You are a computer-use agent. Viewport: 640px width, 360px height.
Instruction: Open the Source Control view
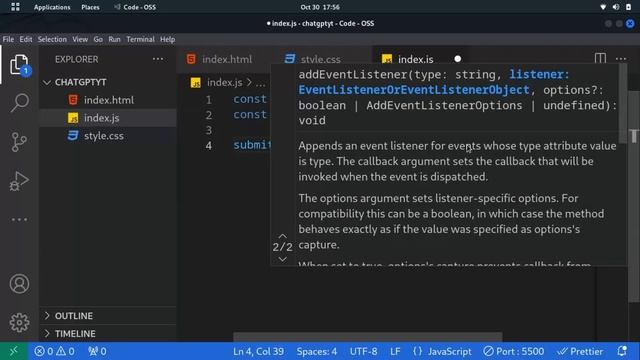pyautogui.click(x=19, y=142)
